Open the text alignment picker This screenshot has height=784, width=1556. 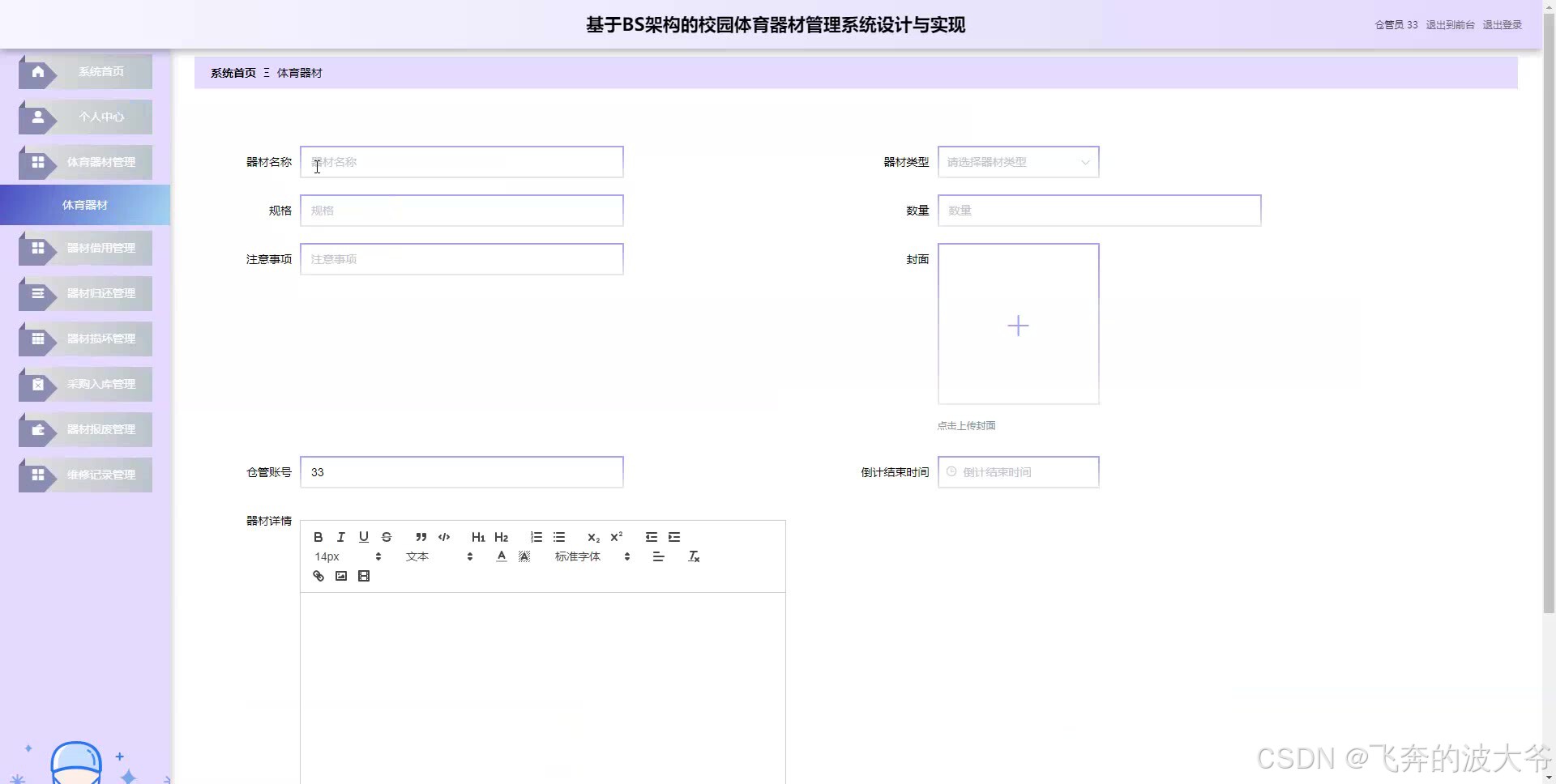click(658, 556)
